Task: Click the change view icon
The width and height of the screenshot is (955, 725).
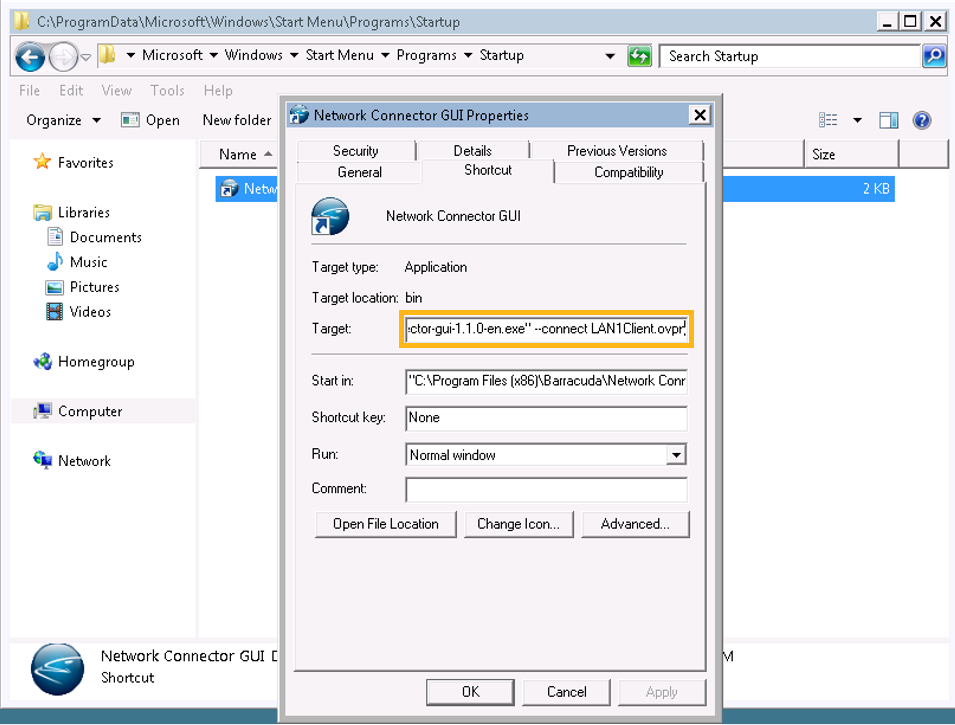Action: 828,120
